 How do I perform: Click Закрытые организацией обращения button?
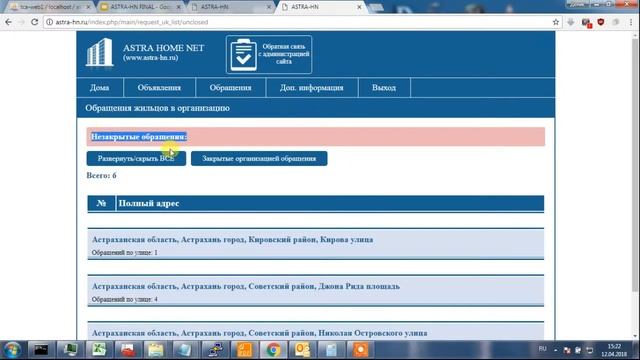pos(259,158)
